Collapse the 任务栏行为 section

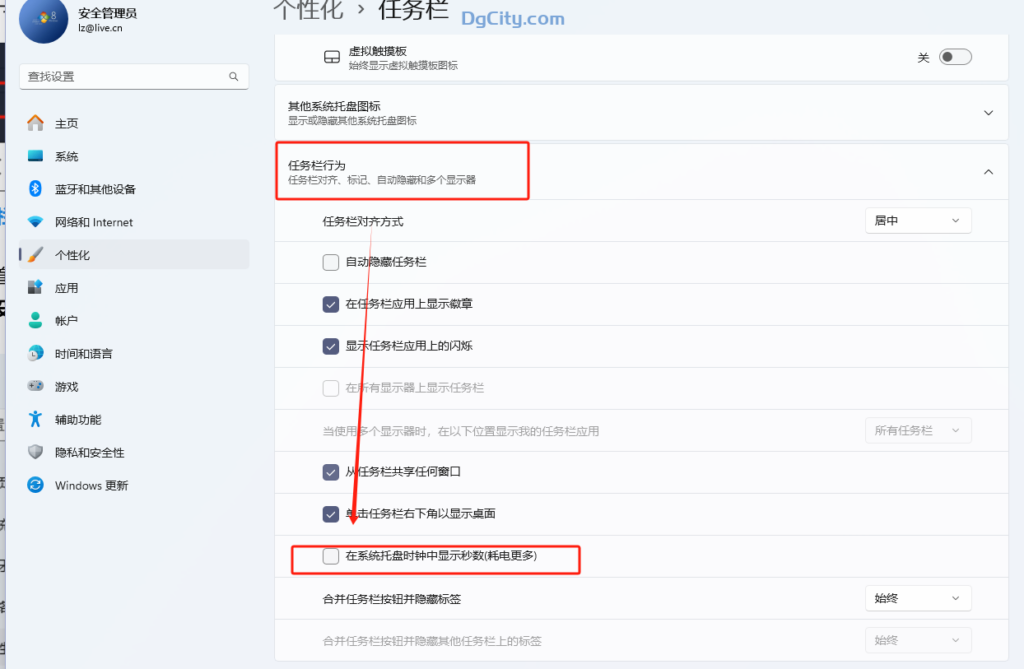[x=987, y=171]
